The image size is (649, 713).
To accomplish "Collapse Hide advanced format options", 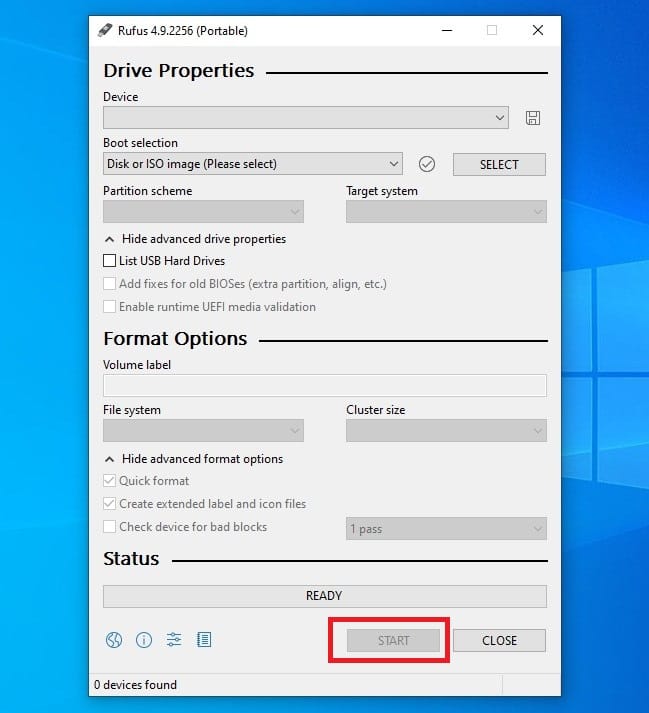I will [194, 459].
